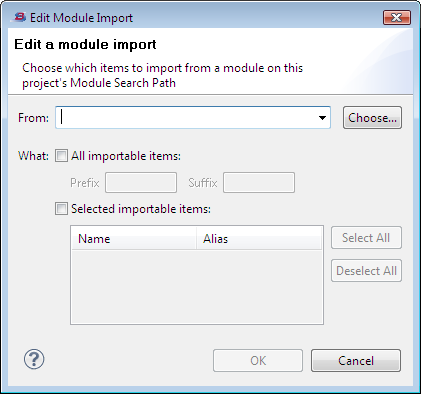Click the help question mark icon
This screenshot has height=394, width=421.
point(34,359)
